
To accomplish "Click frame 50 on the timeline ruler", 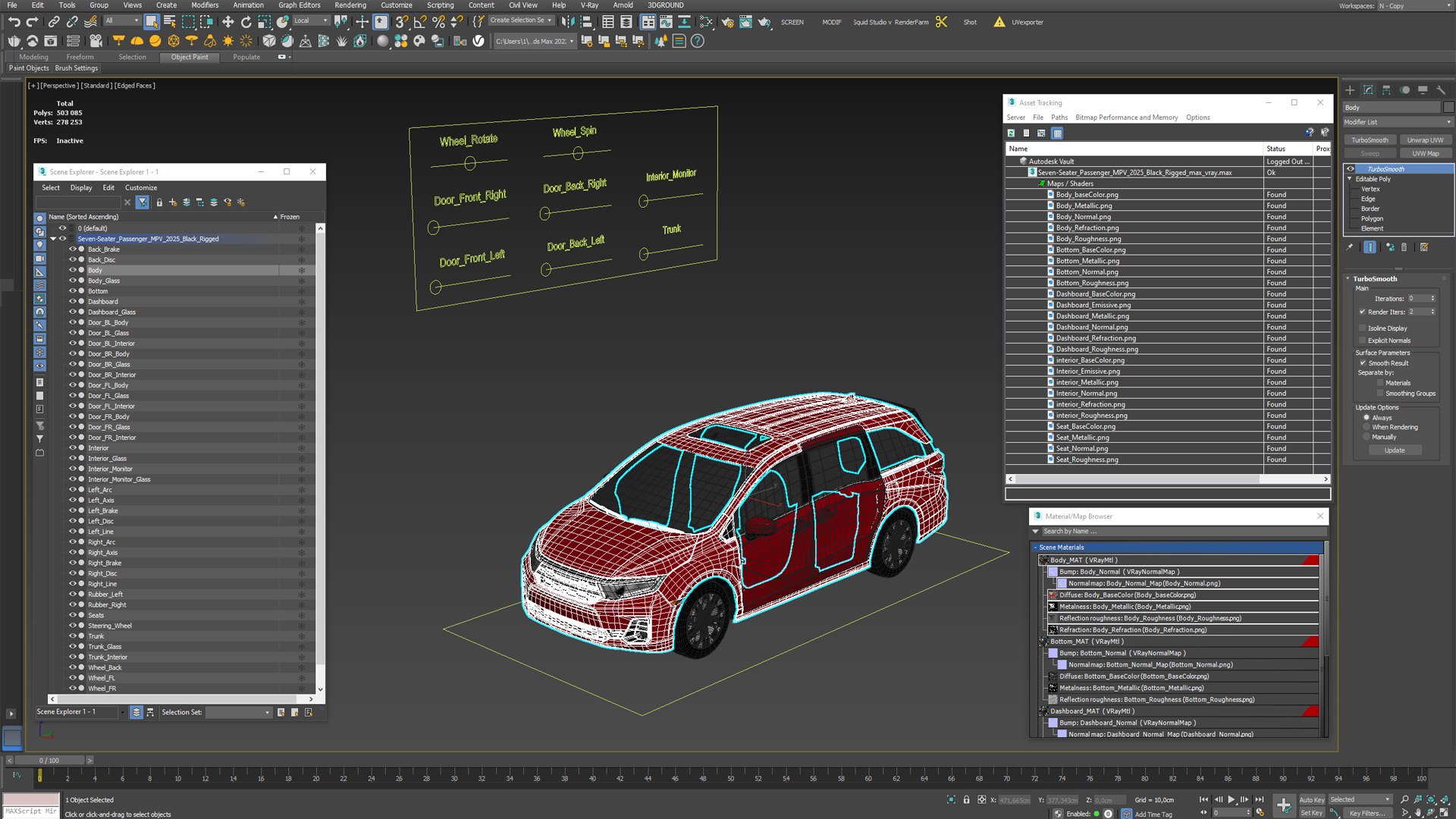I will pos(730,778).
